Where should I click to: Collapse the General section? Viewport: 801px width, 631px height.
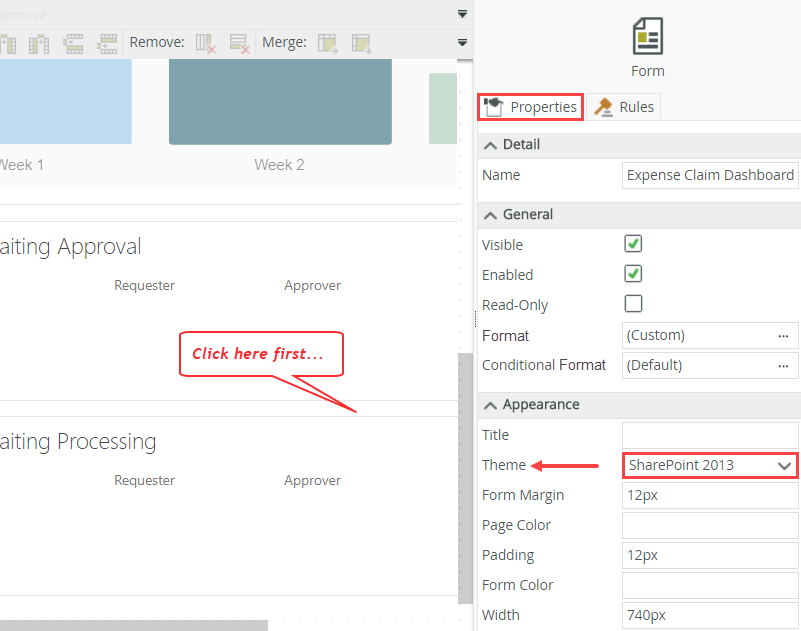[490, 215]
